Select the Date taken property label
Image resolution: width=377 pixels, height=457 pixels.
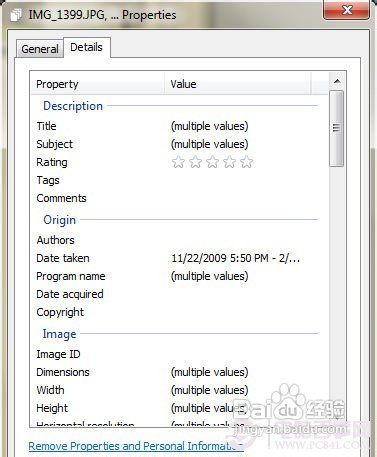[63, 258]
